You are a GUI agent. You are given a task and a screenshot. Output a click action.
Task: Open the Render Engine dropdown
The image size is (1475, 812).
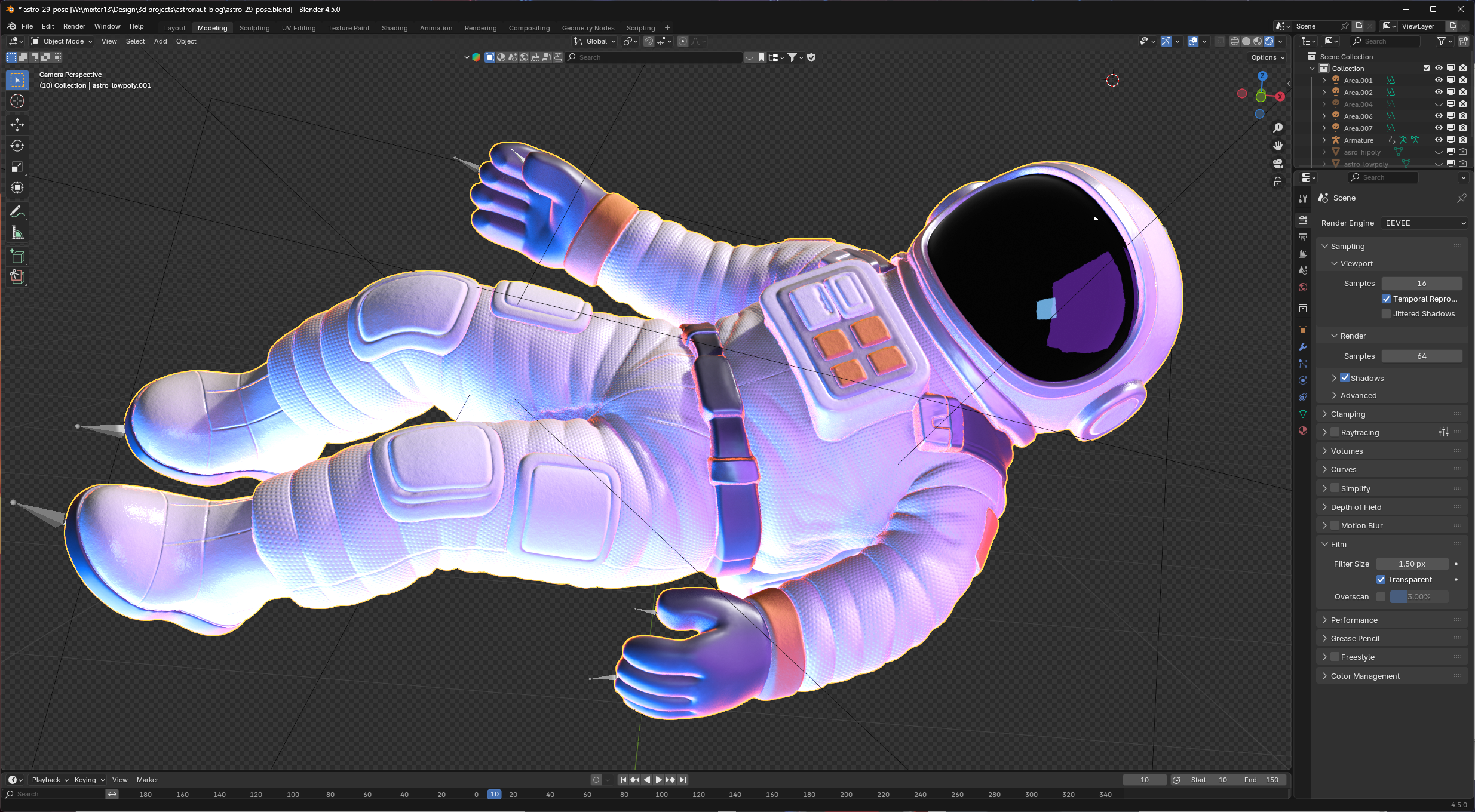pyautogui.click(x=1424, y=223)
